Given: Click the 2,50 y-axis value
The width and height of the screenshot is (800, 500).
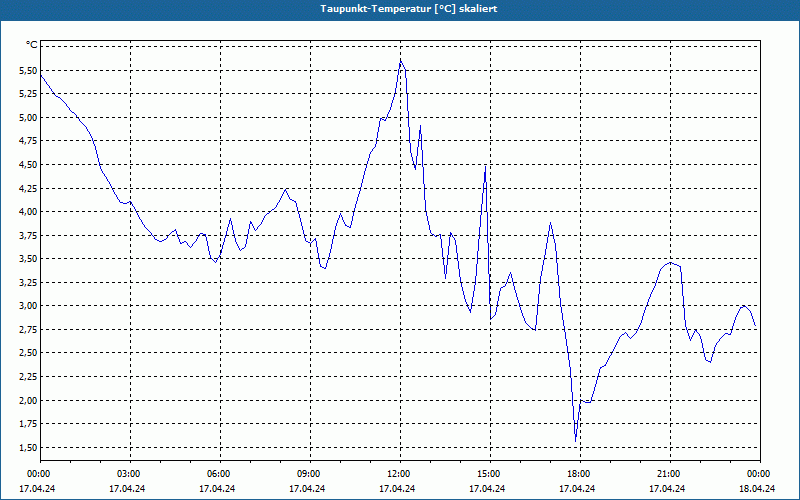Looking at the screenshot, I should pos(28,353).
